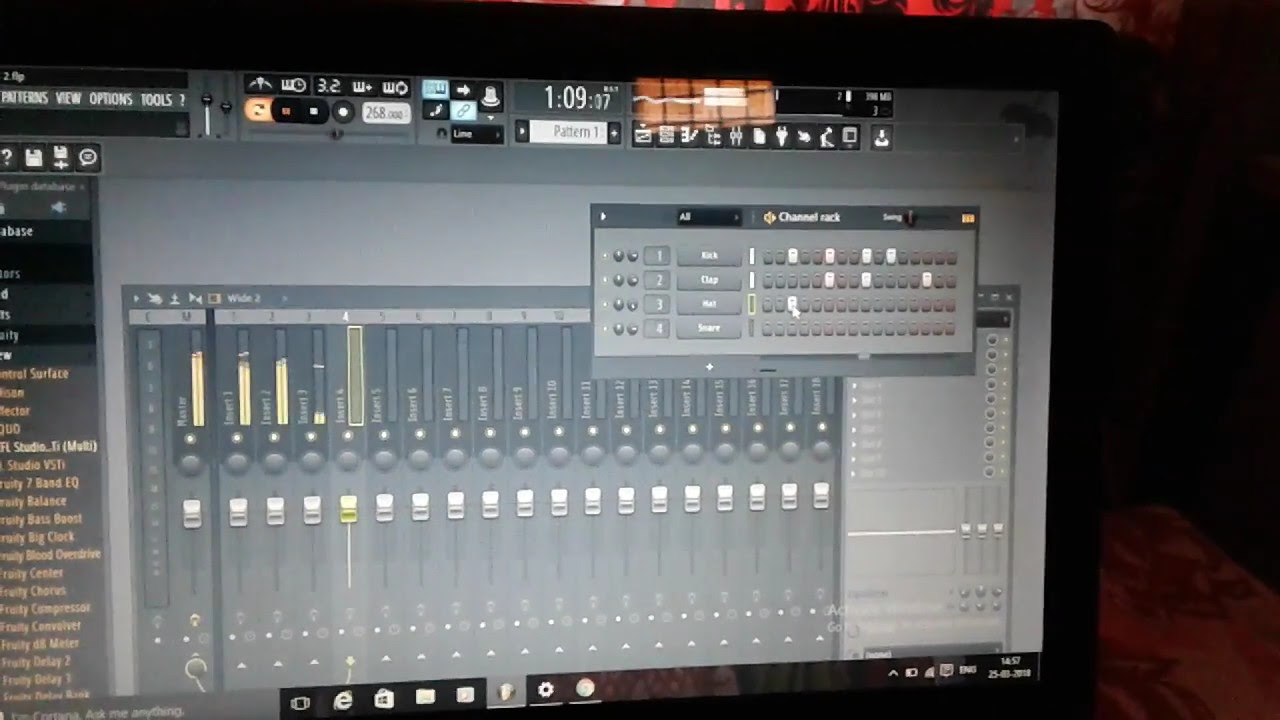Image resolution: width=1280 pixels, height=720 pixels.
Task: Open the playlist view icon
Action: click(x=642, y=136)
